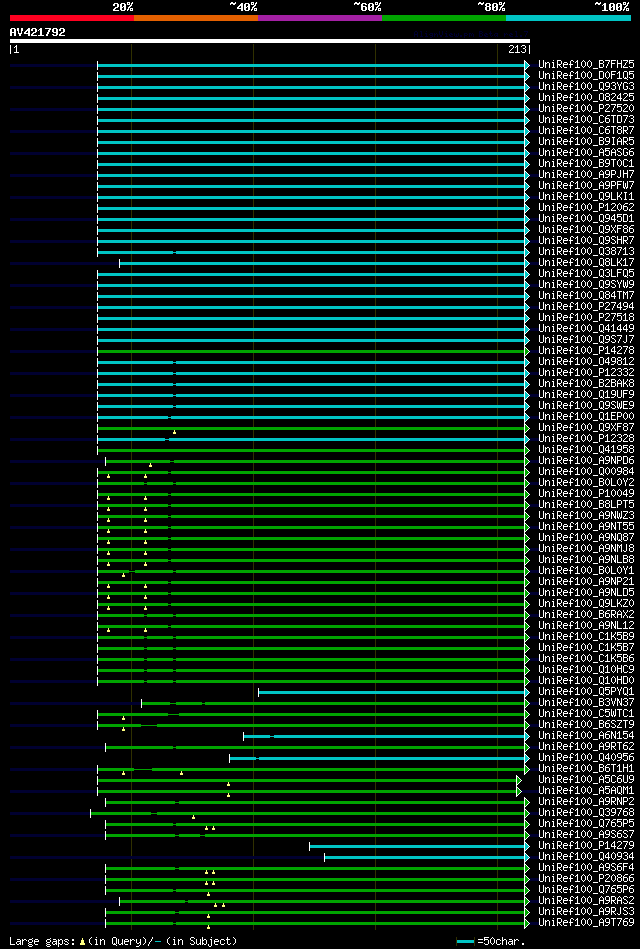Pick the UniRef100_C5WTC1 entry
Viewport: 640px width, 949px height.
point(586,713)
